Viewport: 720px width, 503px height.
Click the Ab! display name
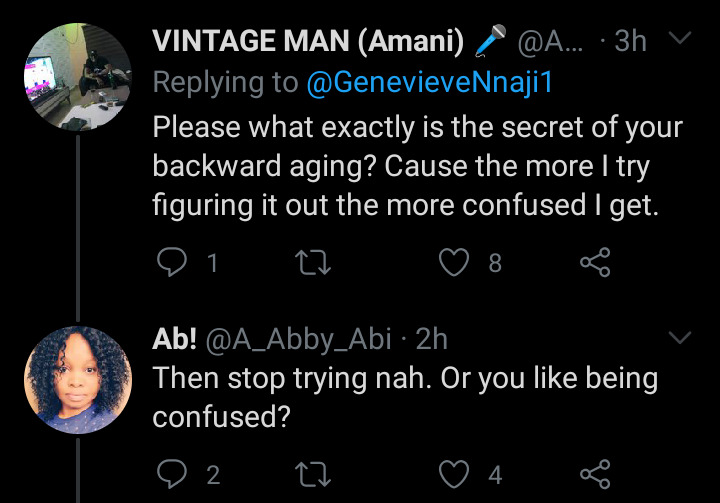(x=174, y=339)
